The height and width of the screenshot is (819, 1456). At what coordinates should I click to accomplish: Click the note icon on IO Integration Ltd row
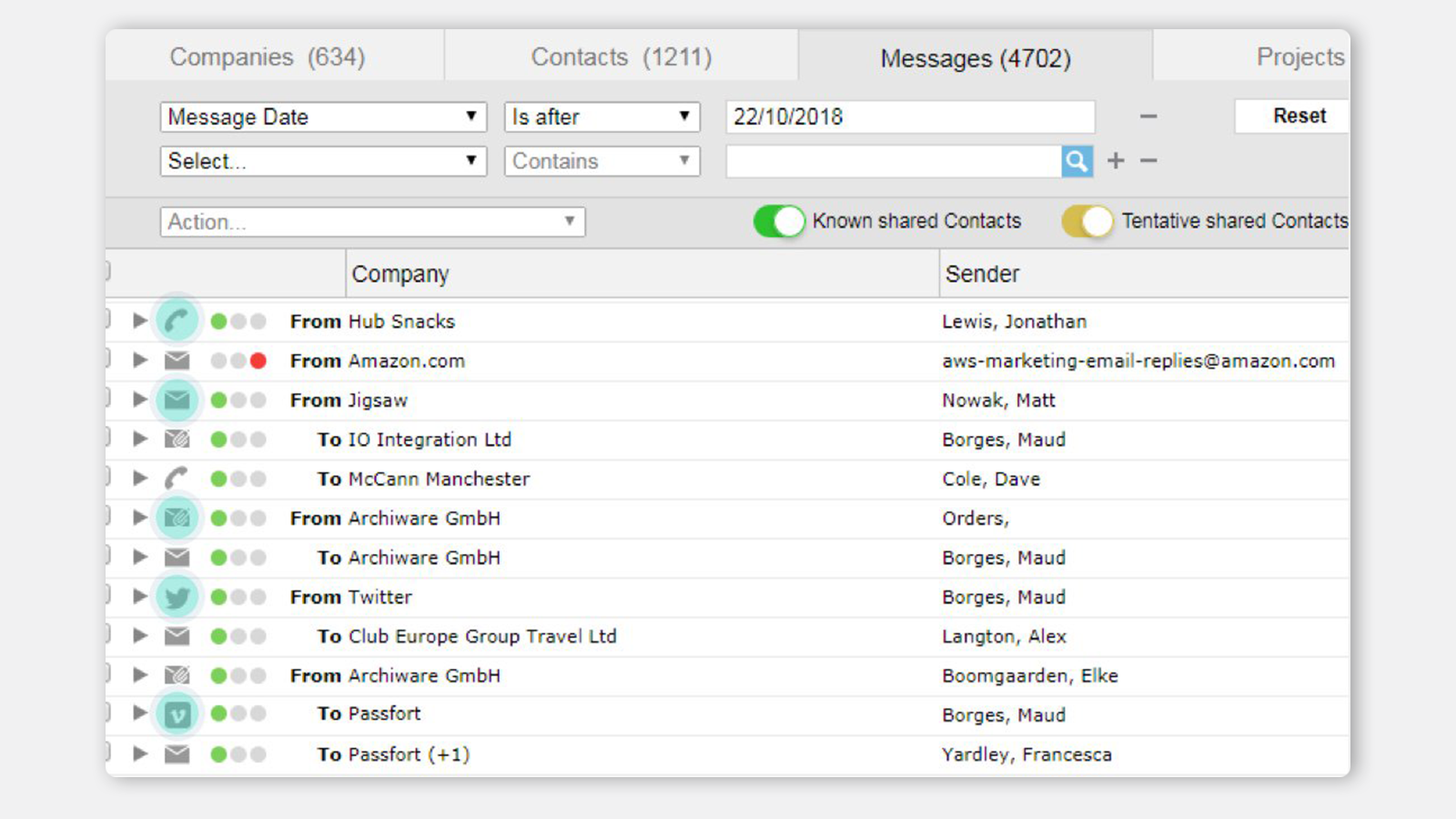tap(178, 439)
